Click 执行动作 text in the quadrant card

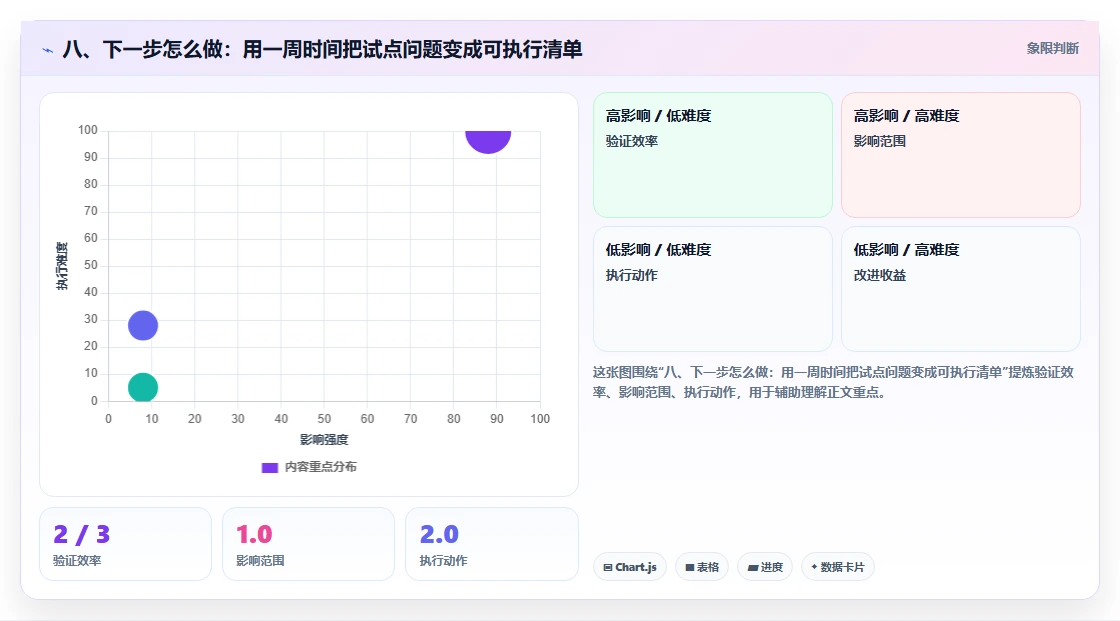(632, 276)
